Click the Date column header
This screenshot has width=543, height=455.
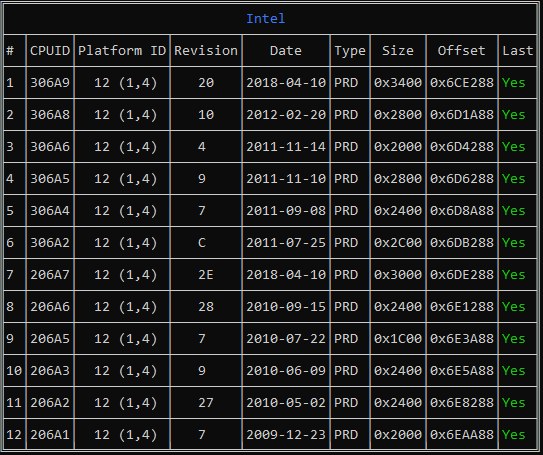pyautogui.click(x=286, y=51)
